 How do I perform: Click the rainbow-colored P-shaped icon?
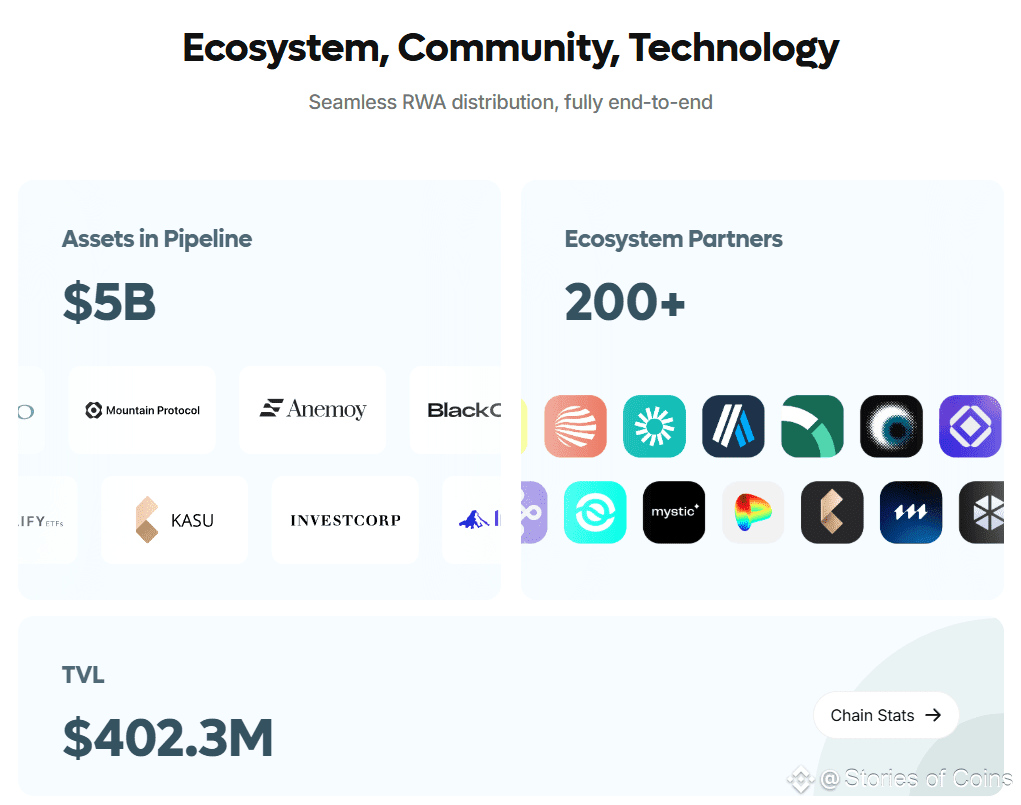click(753, 512)
